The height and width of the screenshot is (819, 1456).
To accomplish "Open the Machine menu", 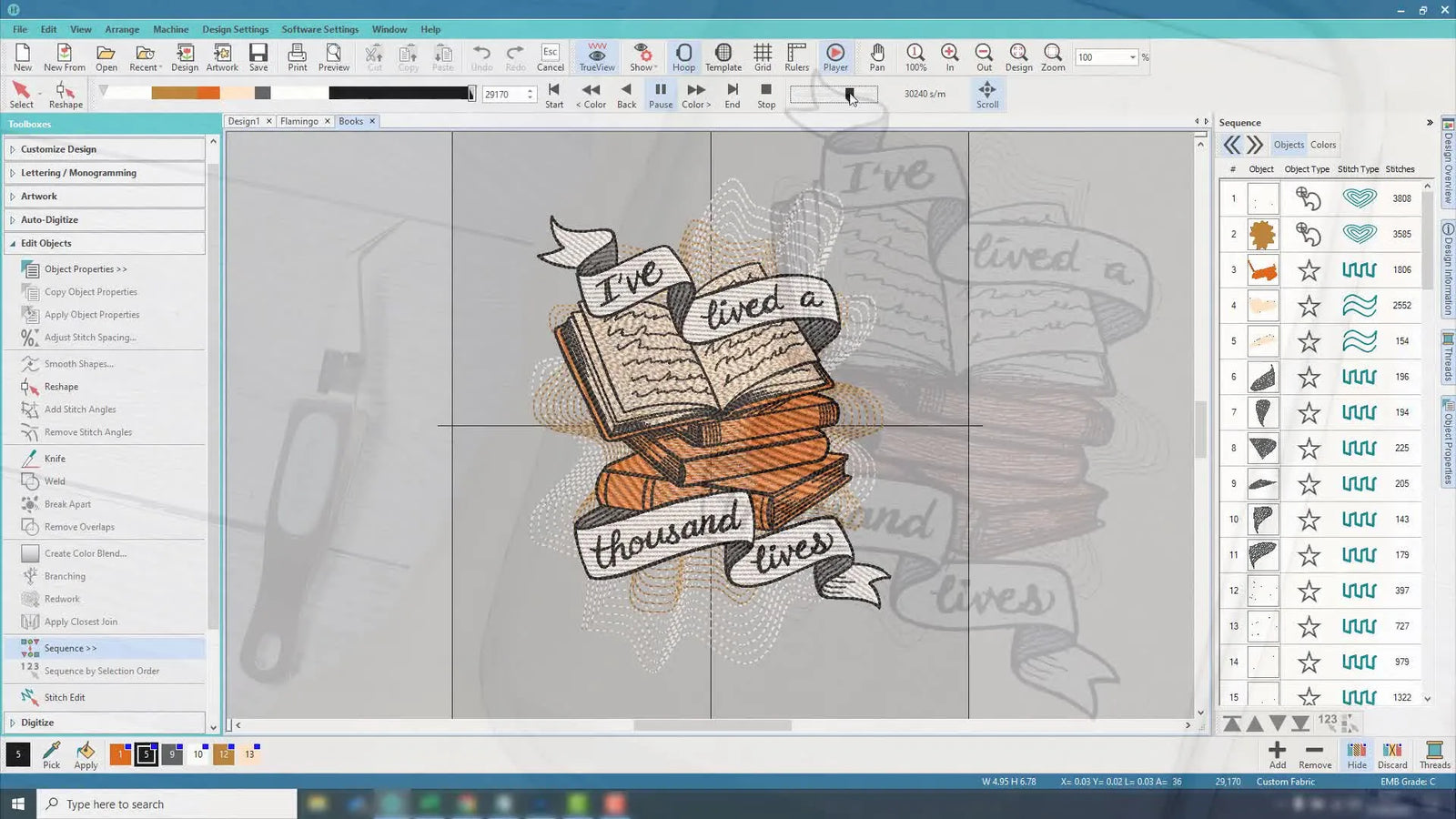I will coord(170,29).
